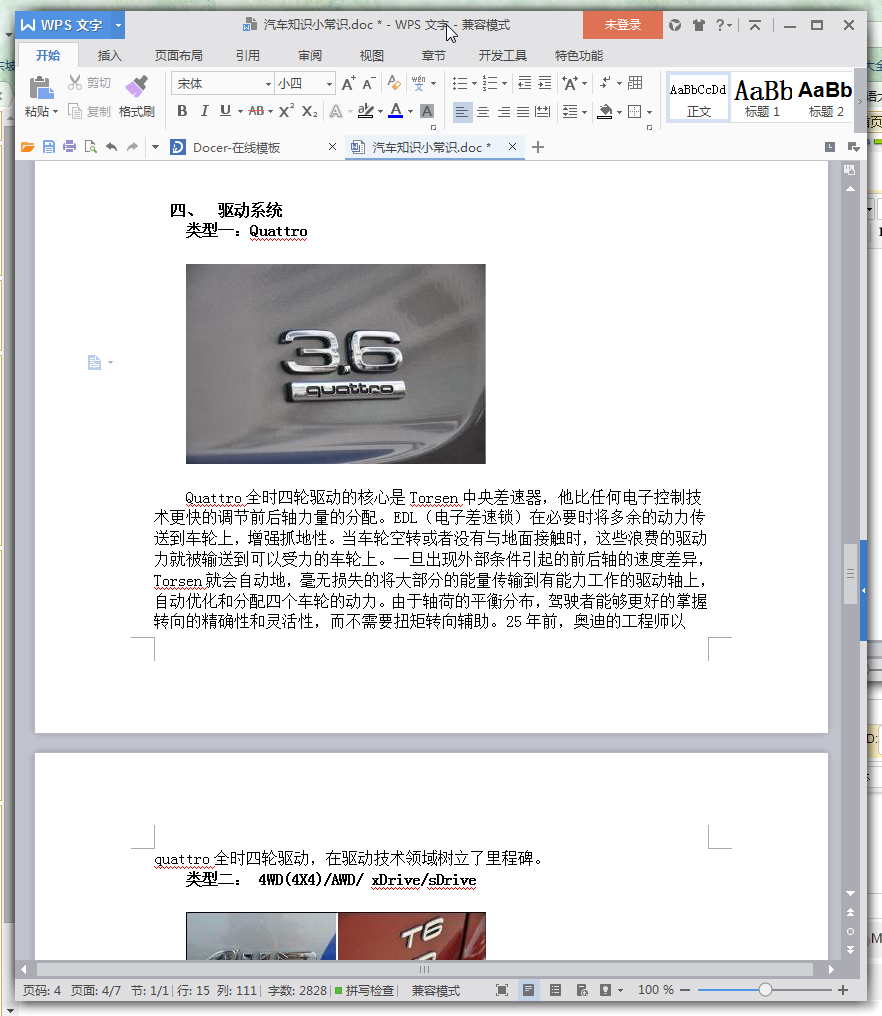Open the 审阅 ribbon tab
The width and height of the screenshot is (882, 1016).
click(x=310, y=56)
